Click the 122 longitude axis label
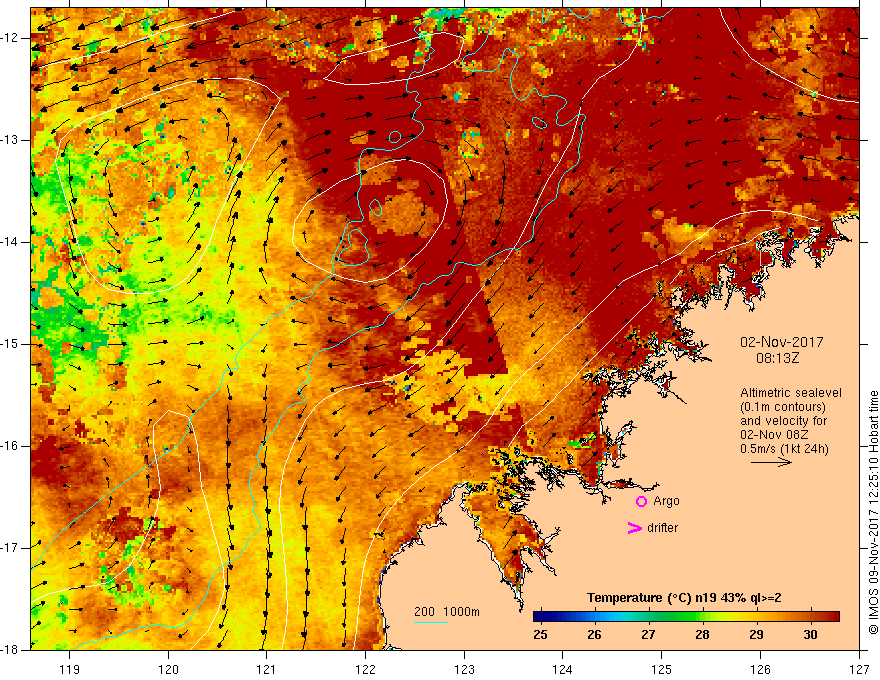The image size is (880, 680). 365,669
